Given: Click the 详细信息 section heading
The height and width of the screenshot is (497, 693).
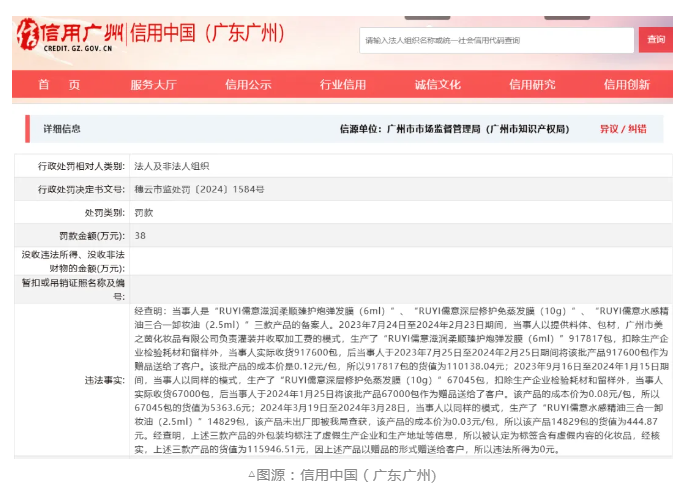Looking at the screenshot, I should point(61,129).
